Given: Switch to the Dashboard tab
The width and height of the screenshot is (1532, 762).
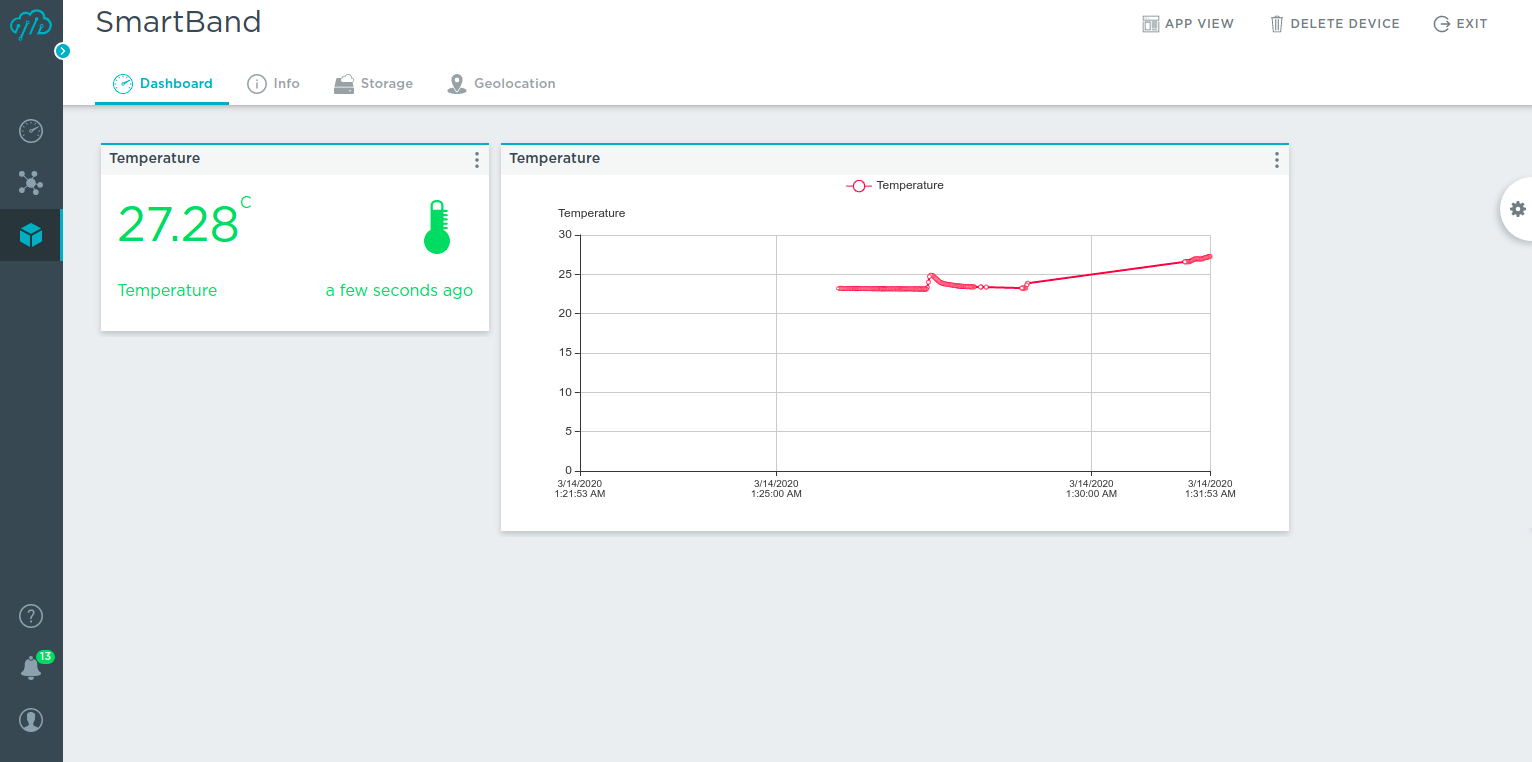Looking at the screenshot, I should (163, 84).
